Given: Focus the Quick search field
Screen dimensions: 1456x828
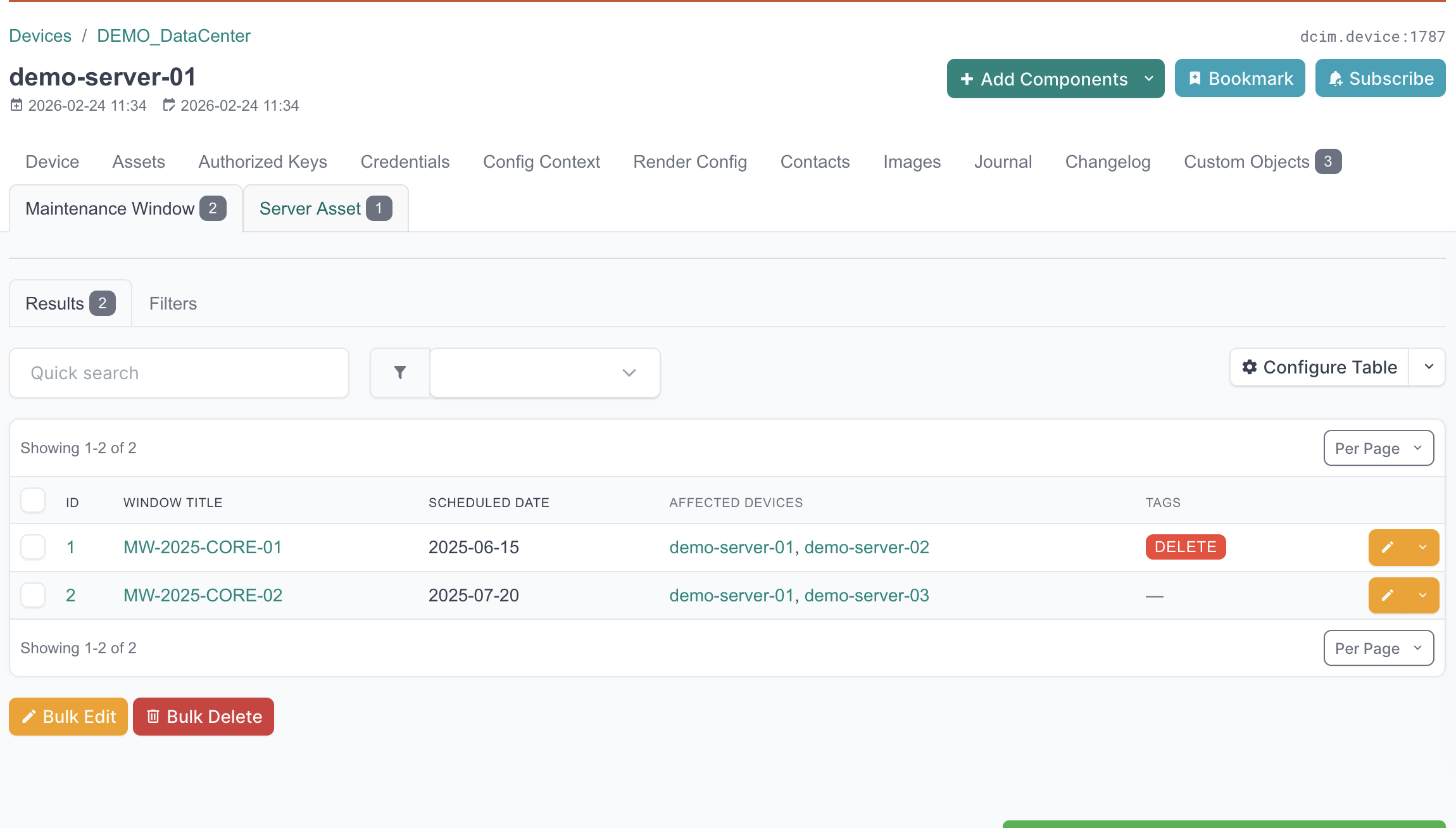Looking at the screenshot, I should click(x=179, y=373).
